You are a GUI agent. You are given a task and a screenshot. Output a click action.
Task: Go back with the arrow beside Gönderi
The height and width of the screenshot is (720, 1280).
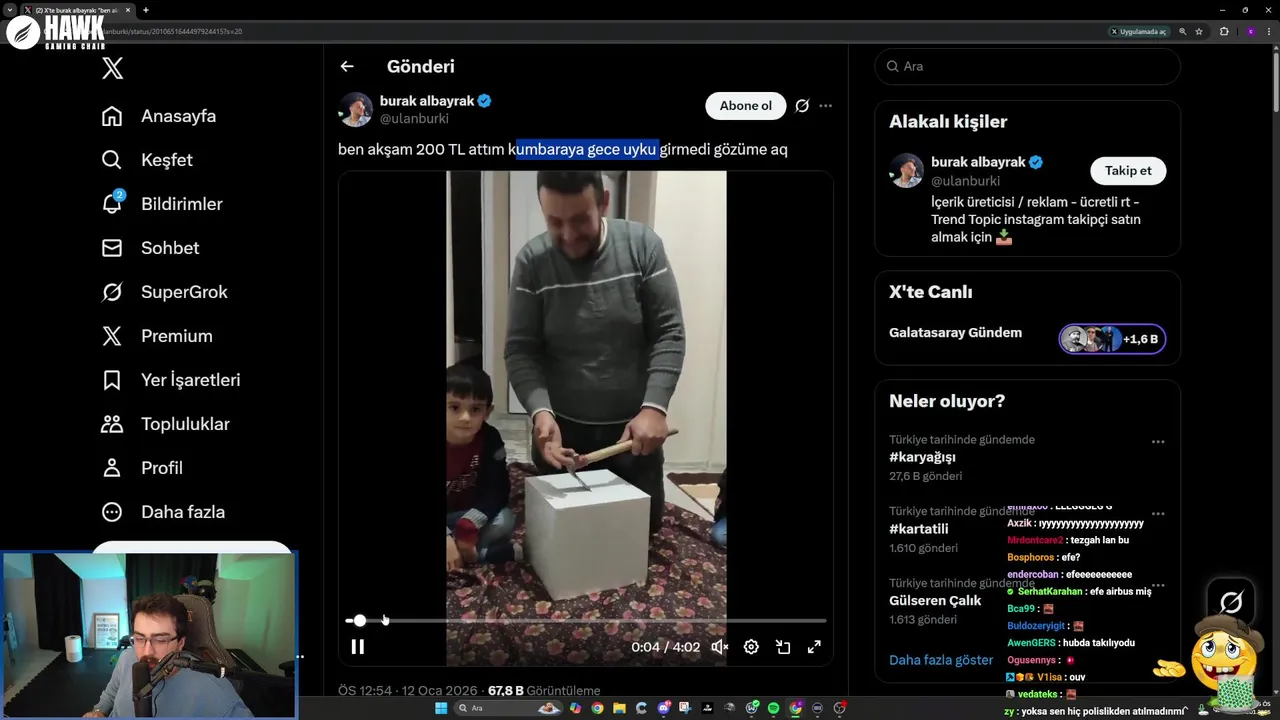[347, 67]
